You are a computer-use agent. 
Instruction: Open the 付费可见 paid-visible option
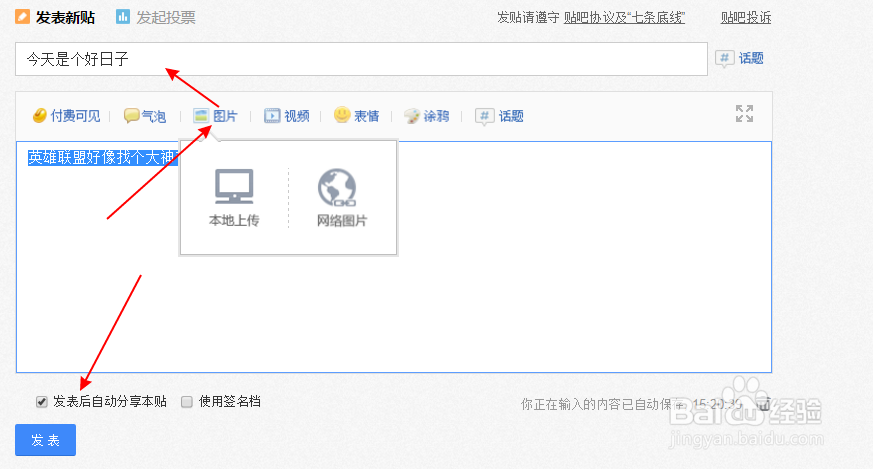pyautogui.click(x=66, y=116)
